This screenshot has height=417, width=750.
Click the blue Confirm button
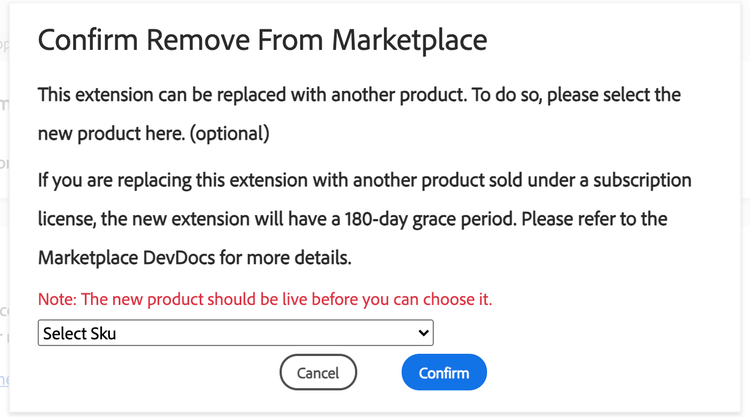(x=443, y=373)
